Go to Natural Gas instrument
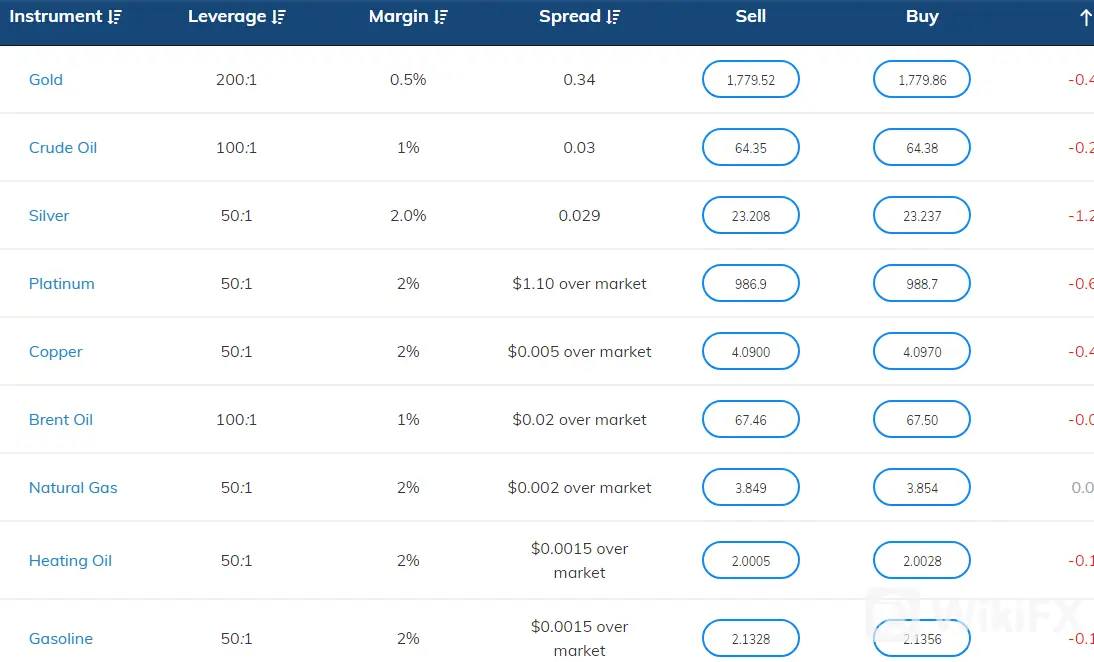 pyautogui.click(x=73, y=488)
